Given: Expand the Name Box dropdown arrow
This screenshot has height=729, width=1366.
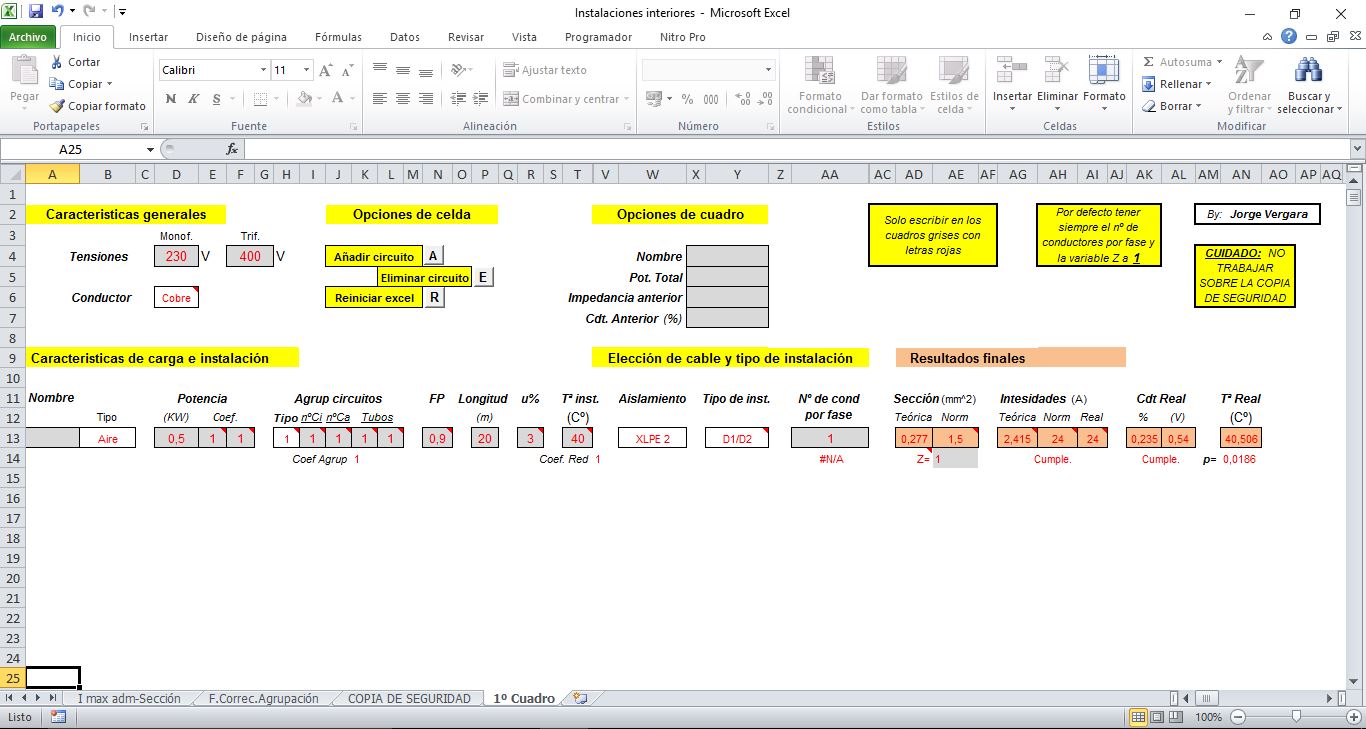Looking at the screenshot, I should click(150, 149).
